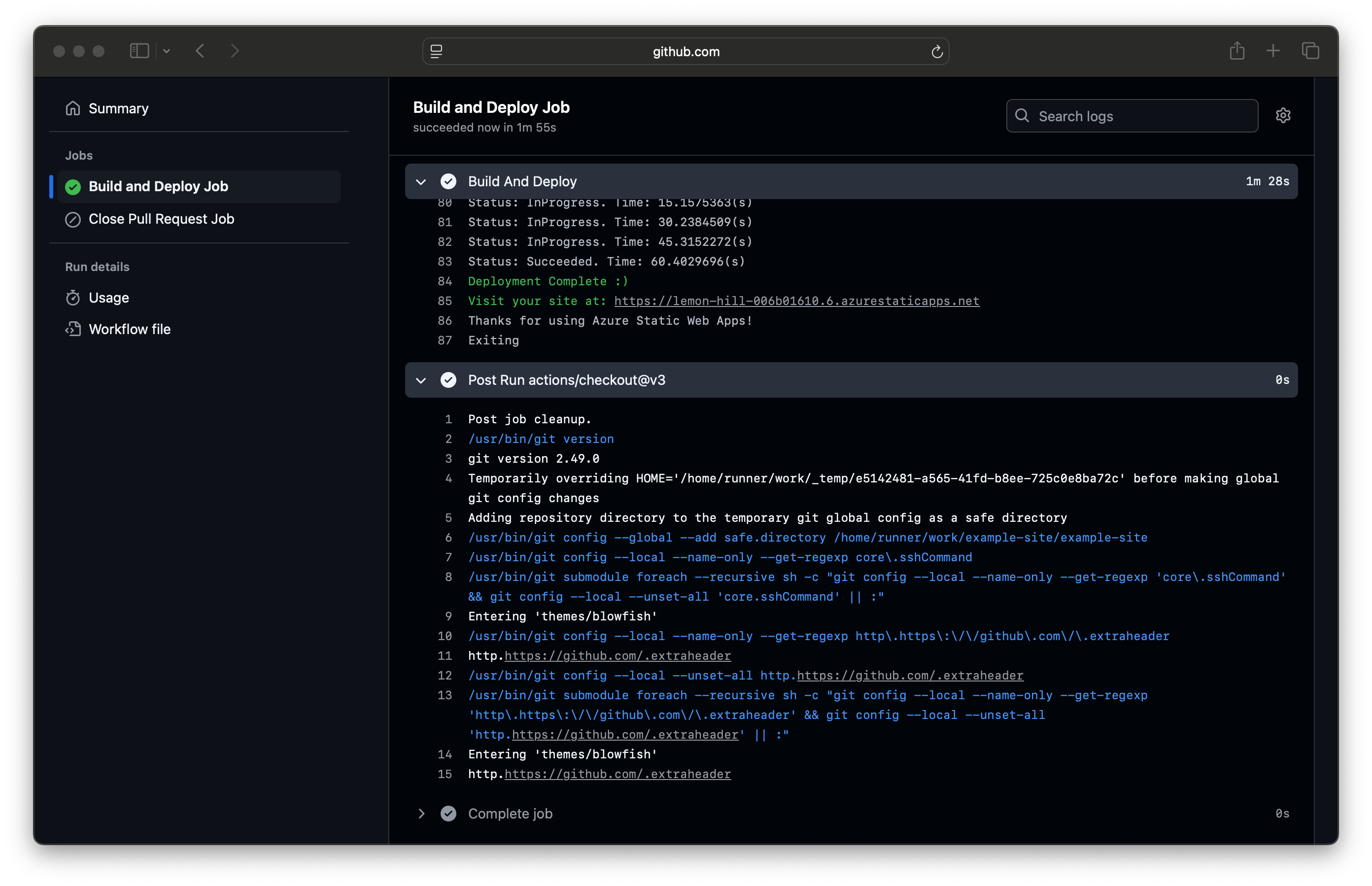Open the Usage run details
The width and height of the screenshot is (1372, 886).
click(x=108, y=298)
